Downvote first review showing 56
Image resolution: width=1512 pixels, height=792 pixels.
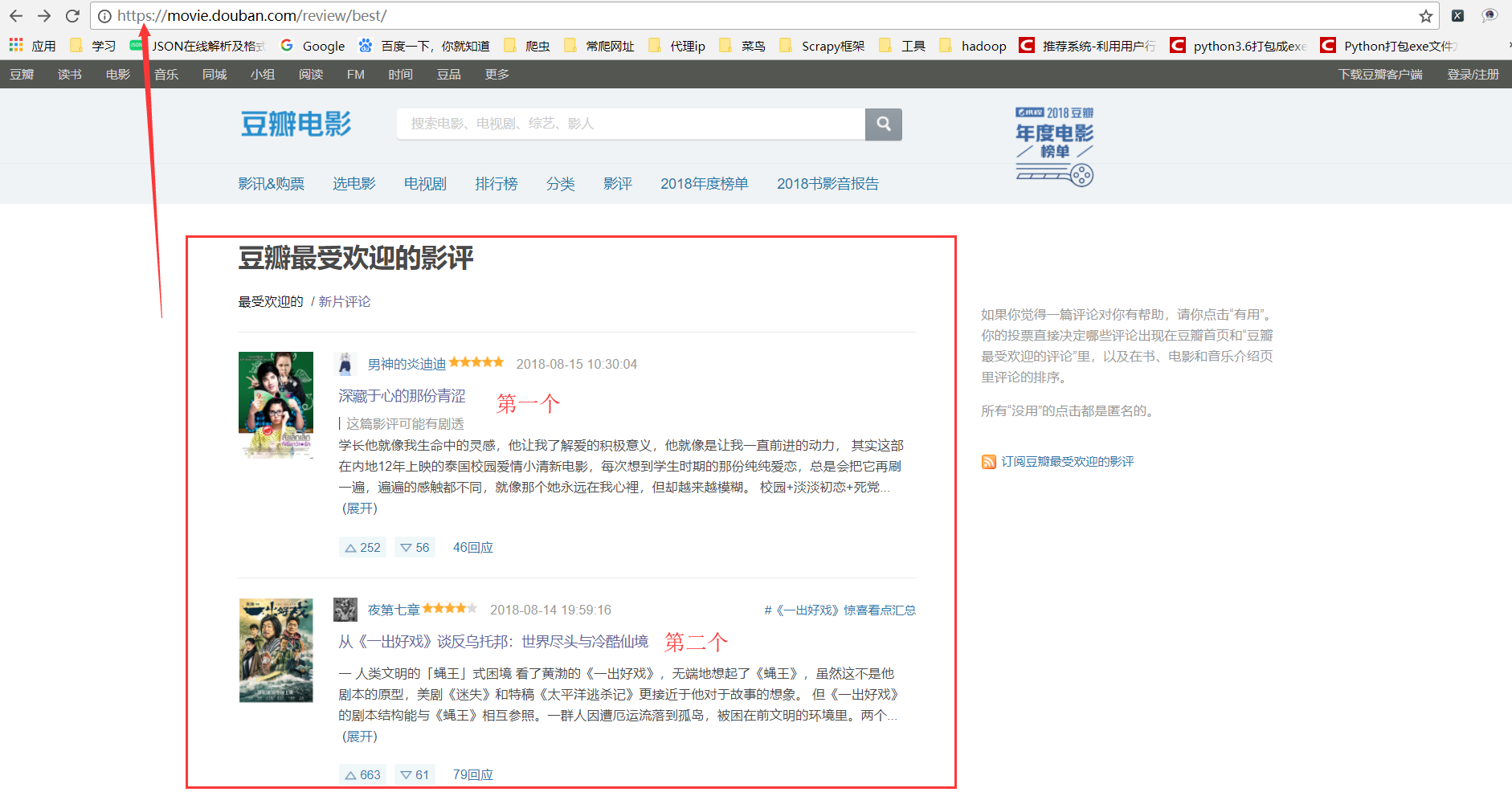[x=415, y=548]
